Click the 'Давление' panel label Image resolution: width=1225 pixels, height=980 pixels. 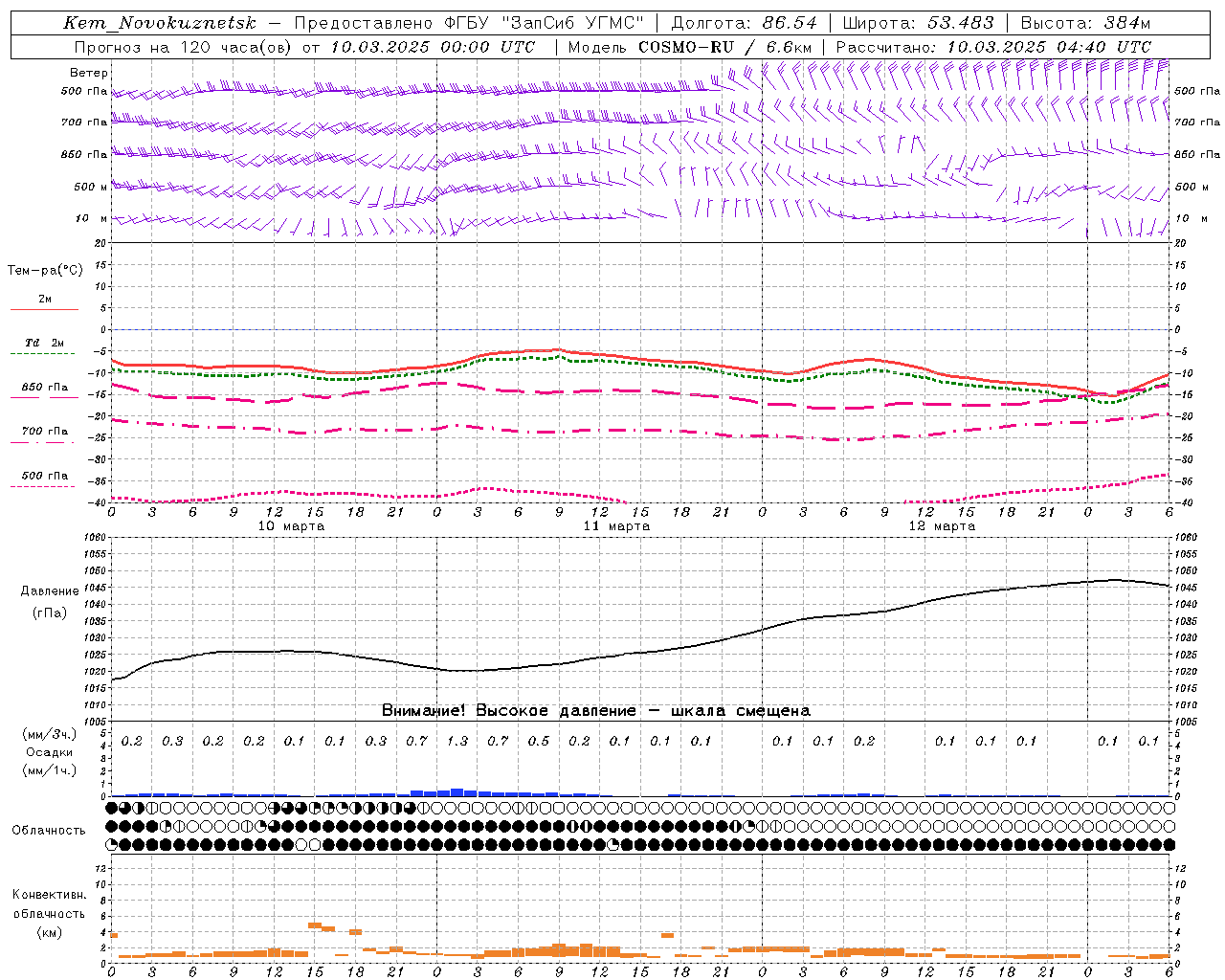(x=50, y=591)
